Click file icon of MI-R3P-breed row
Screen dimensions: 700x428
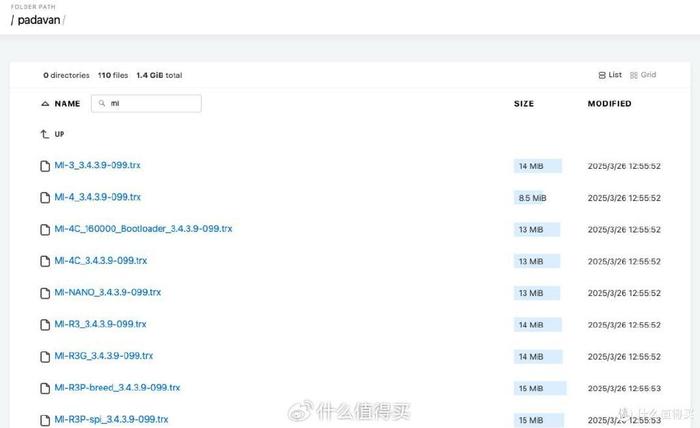pos(45,388)
